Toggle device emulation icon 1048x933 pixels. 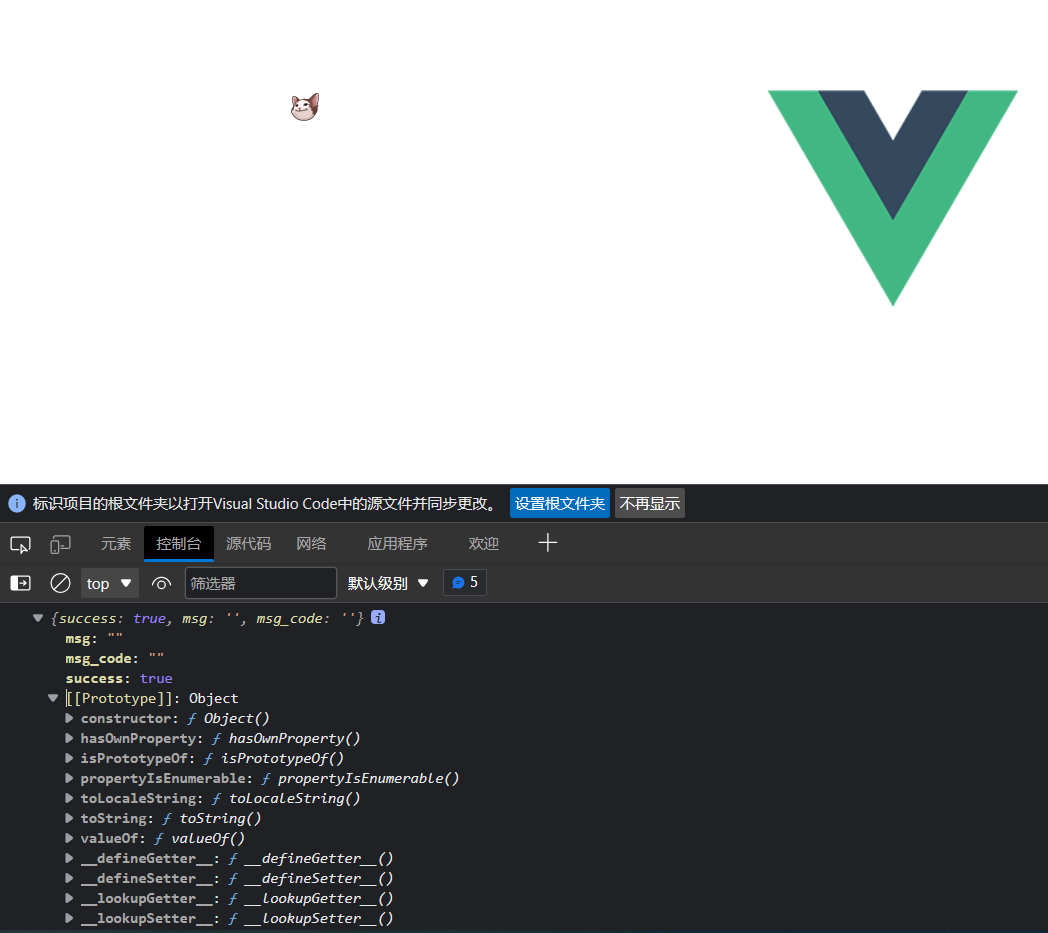60,544
